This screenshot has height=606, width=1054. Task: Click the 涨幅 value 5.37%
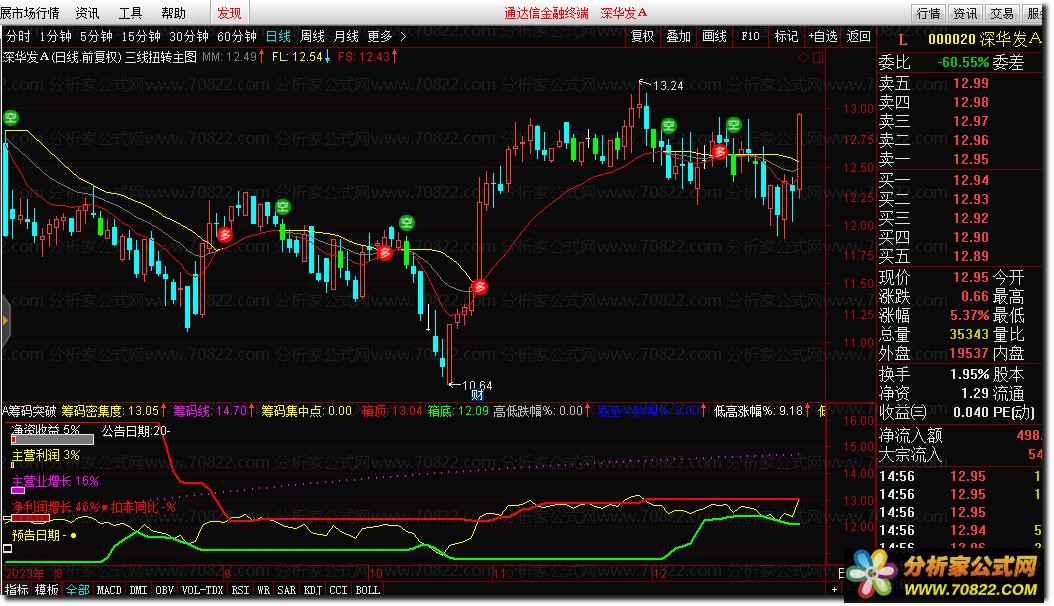tap(969, 315)
